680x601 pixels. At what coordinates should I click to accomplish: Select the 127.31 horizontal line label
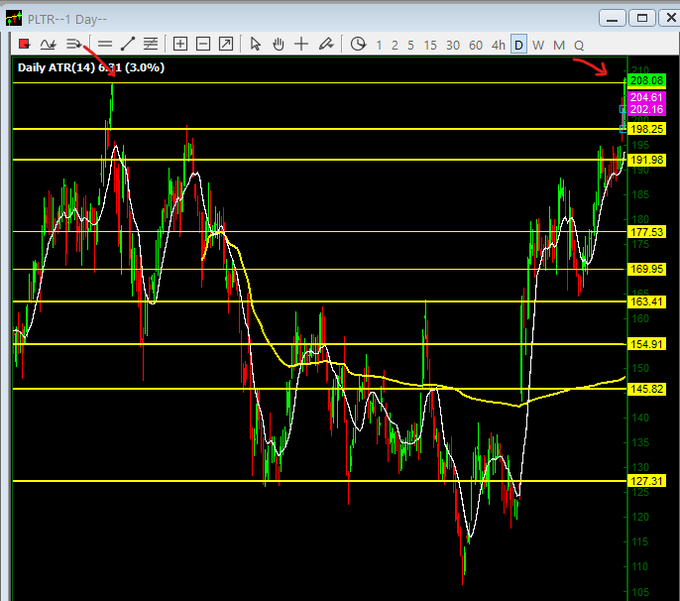647,481
